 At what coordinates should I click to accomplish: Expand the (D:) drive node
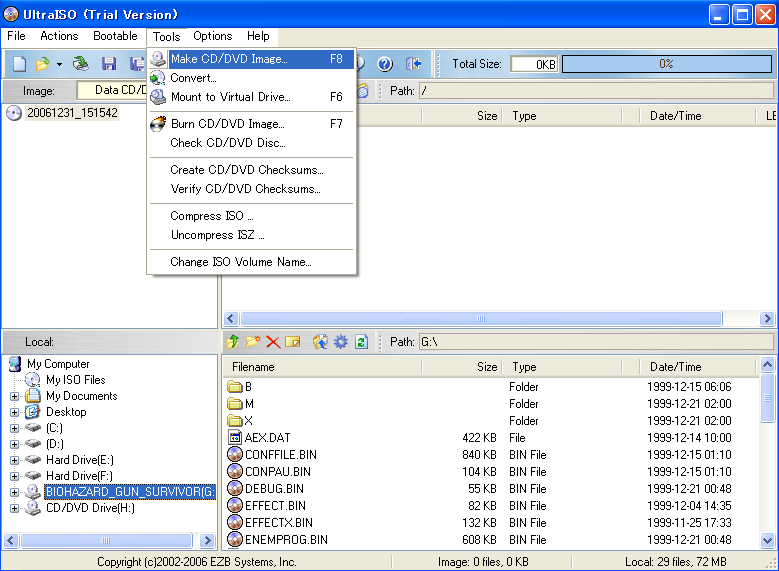coord(14,444)
